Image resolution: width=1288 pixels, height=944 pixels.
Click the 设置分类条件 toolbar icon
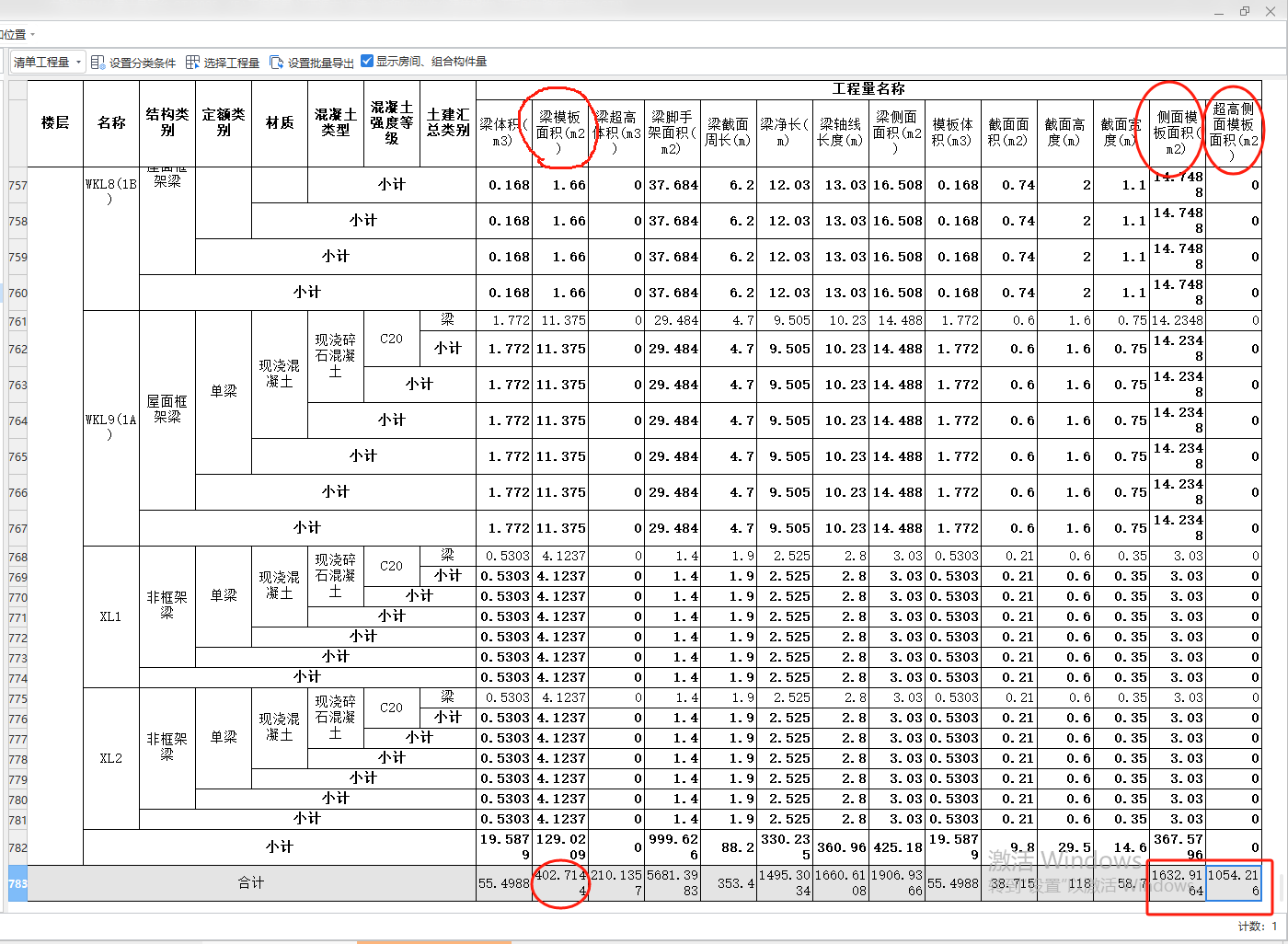click(x=98, y=63)
